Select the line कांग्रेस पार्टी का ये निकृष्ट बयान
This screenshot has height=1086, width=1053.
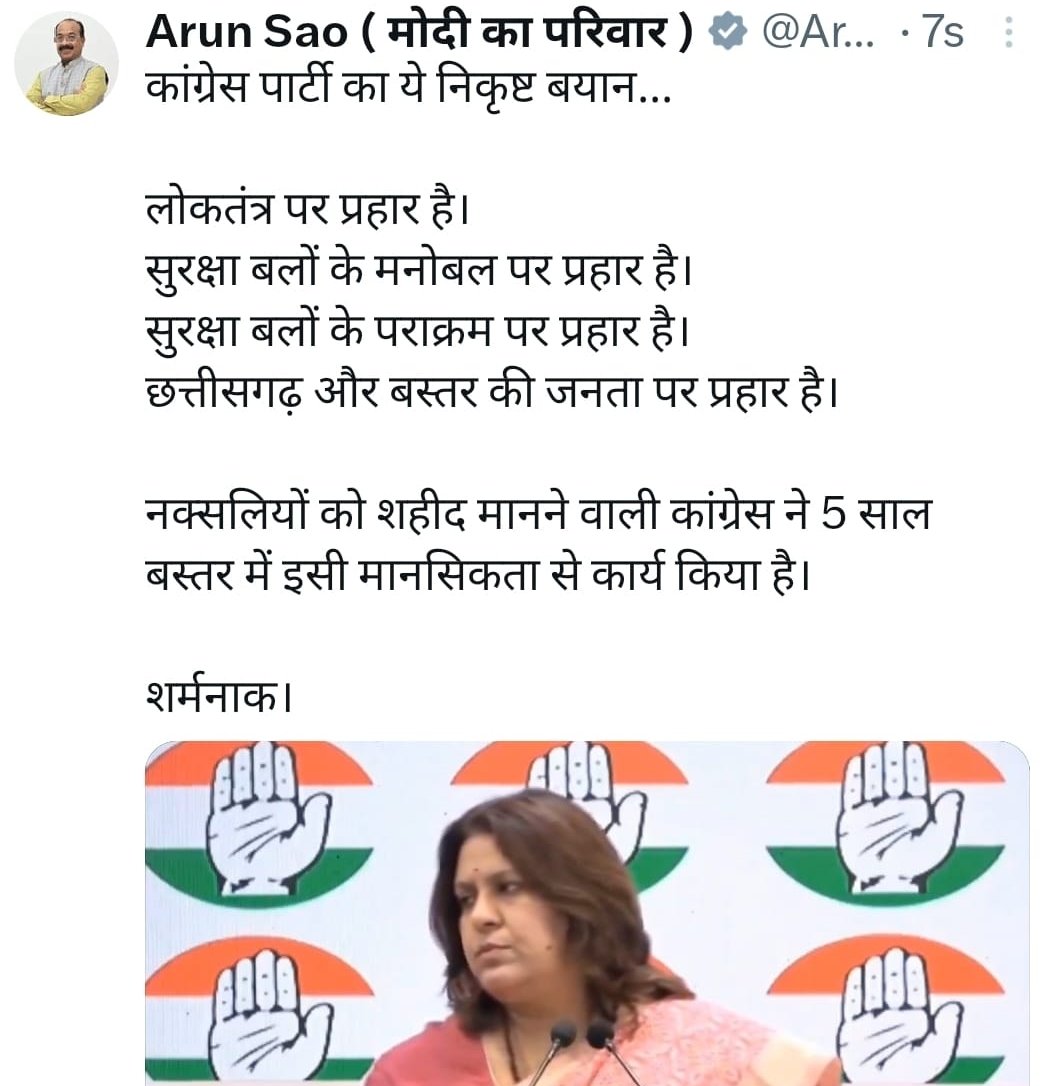click(408, 90)
